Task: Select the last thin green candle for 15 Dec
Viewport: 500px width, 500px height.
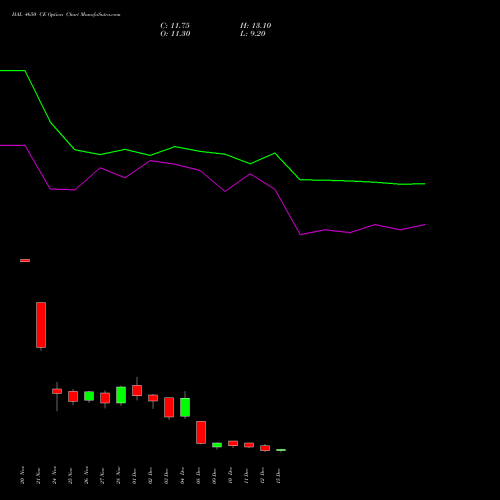Action: click(281, 450)
